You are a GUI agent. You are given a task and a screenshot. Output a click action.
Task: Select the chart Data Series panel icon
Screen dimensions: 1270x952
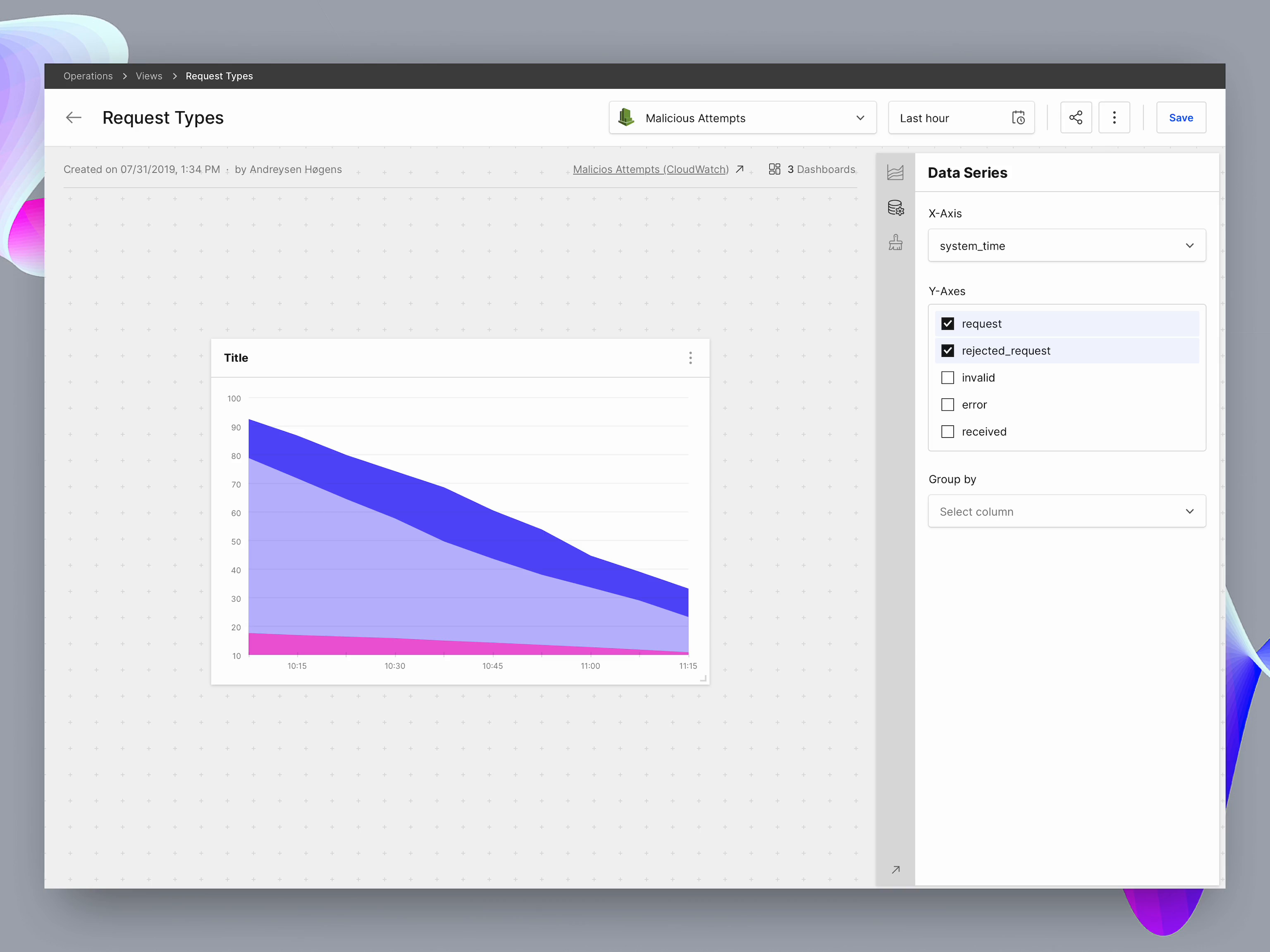click(896, 172)
